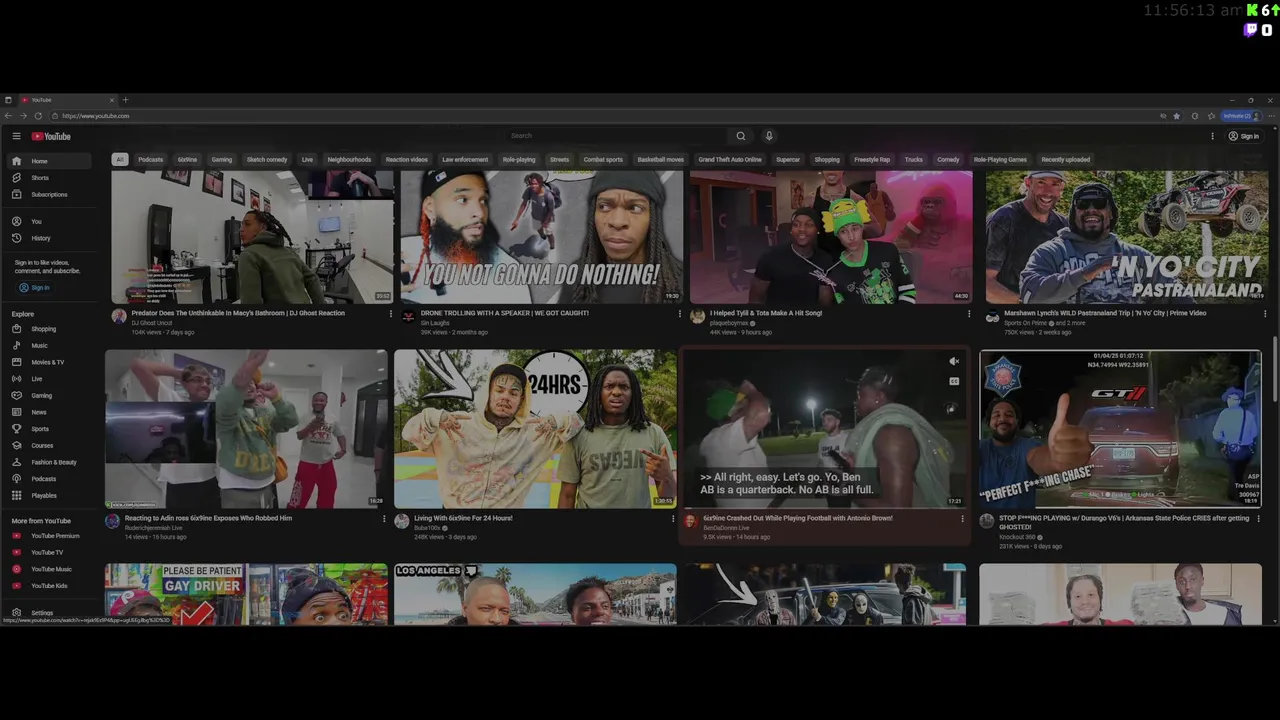Open options for Living With 6ix9ine video
1280x720 pixels.
pos(673,519)
